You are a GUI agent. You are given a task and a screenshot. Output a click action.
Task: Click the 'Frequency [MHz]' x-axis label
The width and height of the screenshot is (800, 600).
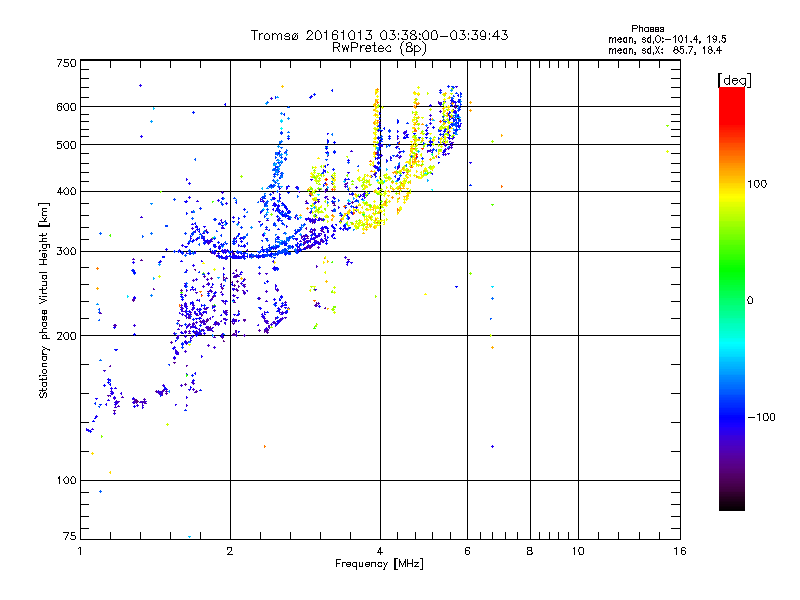click(379, 564)
